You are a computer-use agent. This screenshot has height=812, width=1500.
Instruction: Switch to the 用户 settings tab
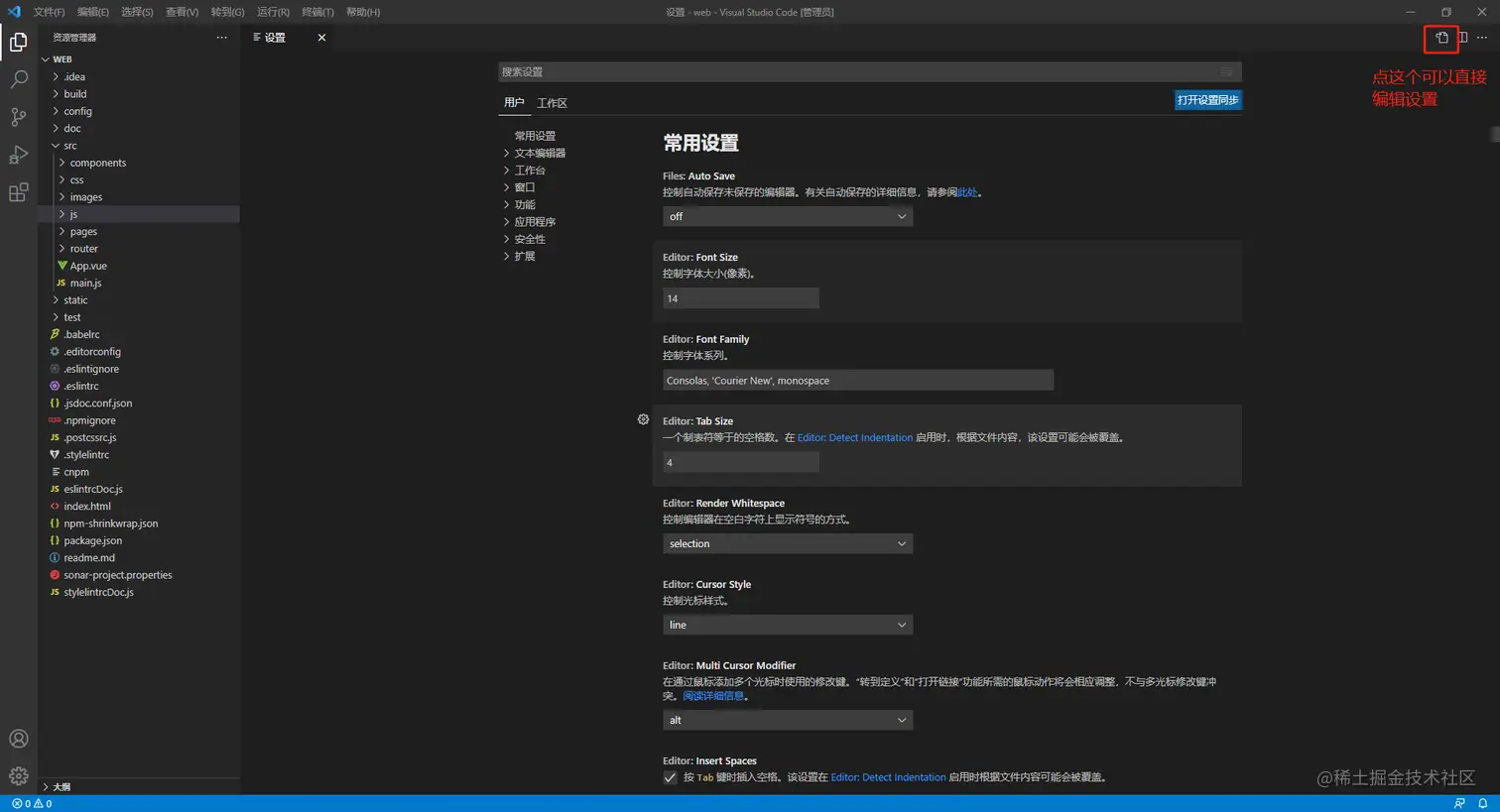pos(514,102)
